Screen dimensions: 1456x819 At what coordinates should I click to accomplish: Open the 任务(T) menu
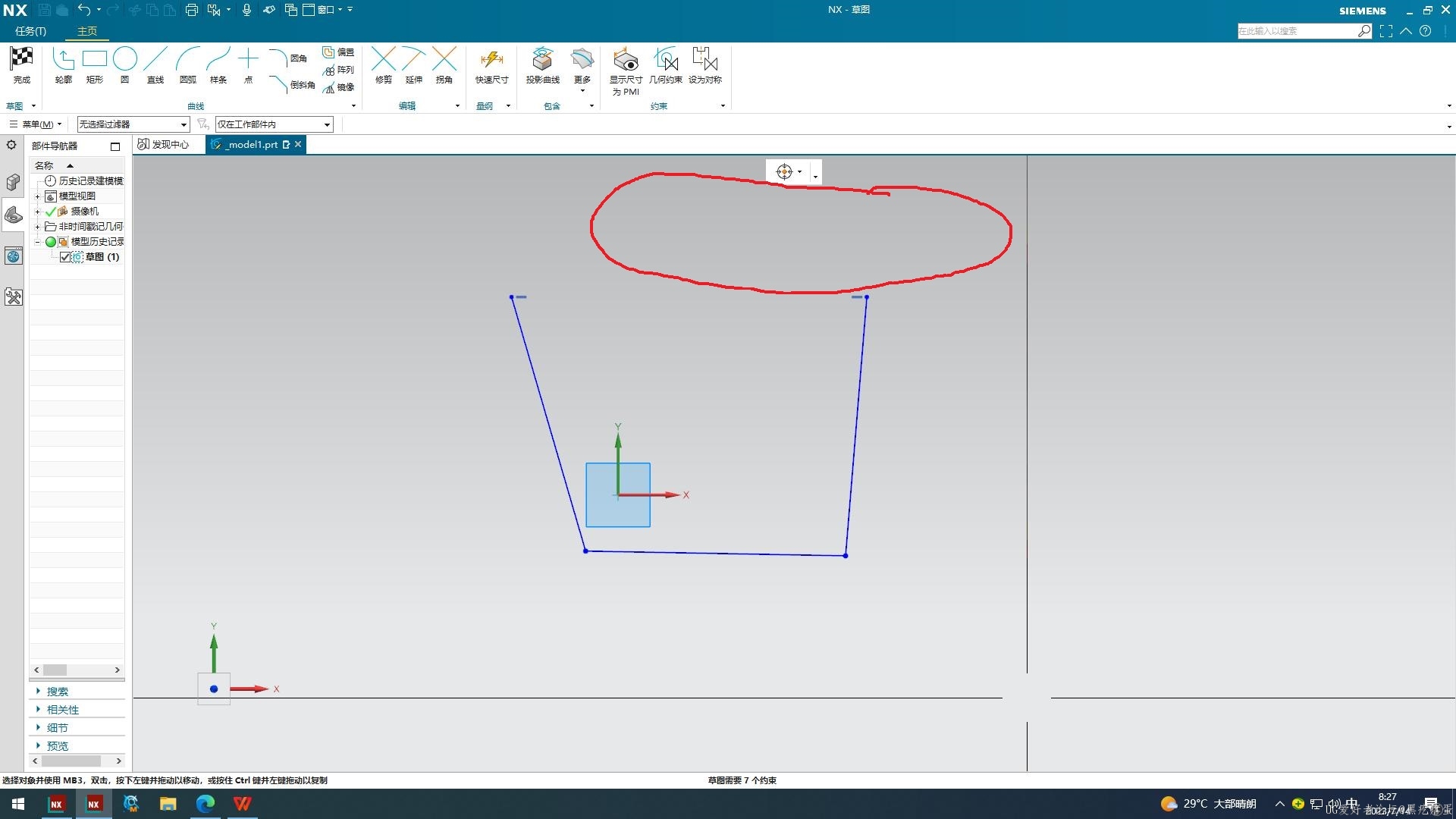click(30, 31)
